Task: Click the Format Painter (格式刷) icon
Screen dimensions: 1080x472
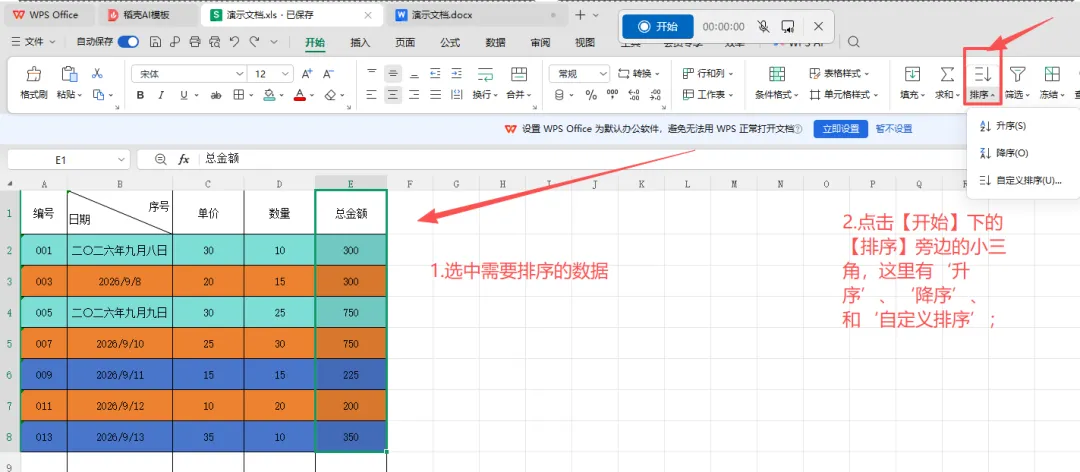Action: (34, 74)
